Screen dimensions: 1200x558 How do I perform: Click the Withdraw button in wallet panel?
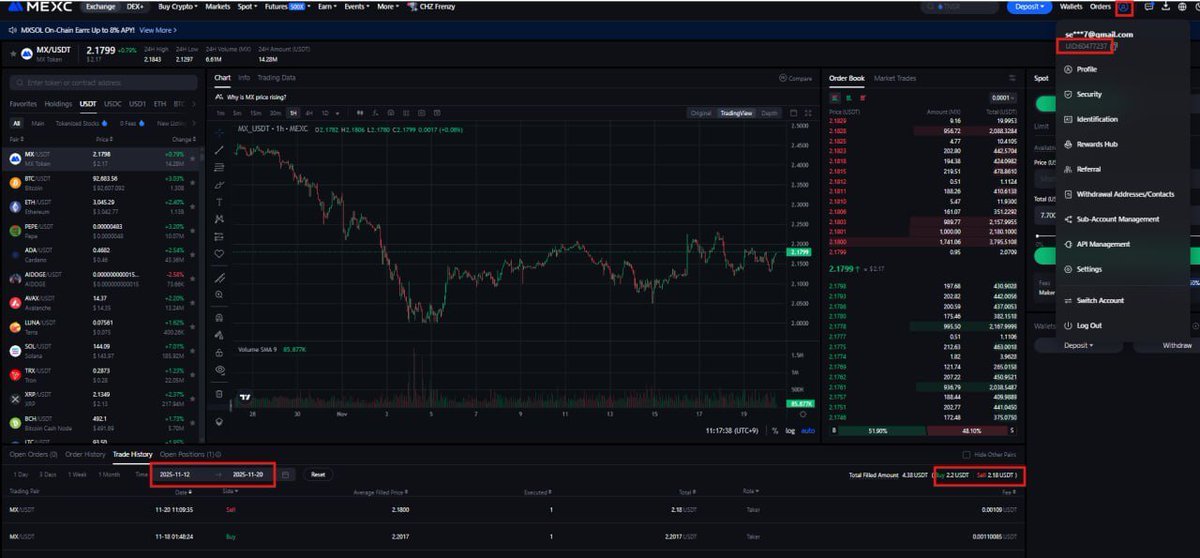pos(1177,345)
